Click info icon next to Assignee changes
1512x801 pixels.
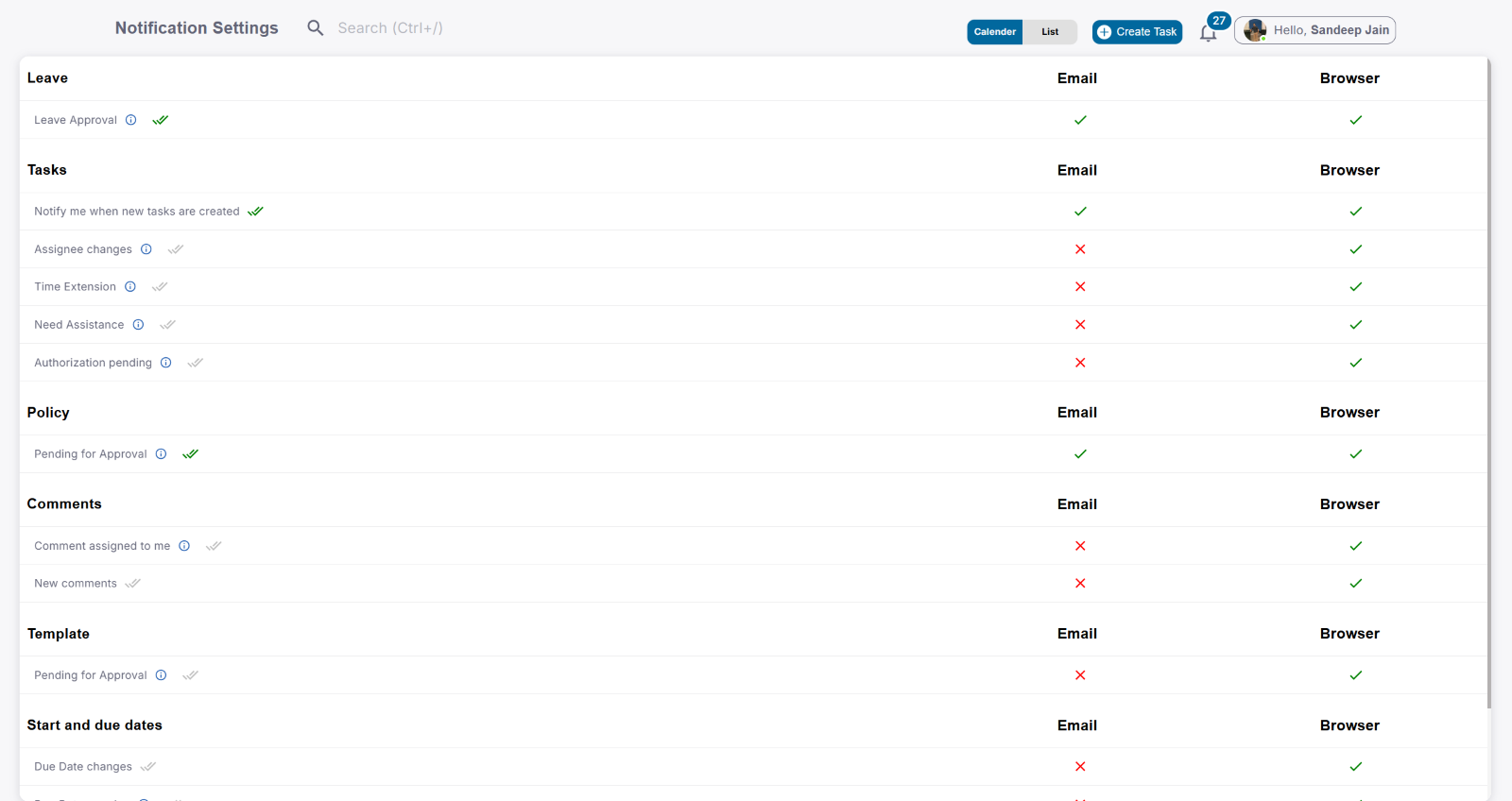coord(146,249)
